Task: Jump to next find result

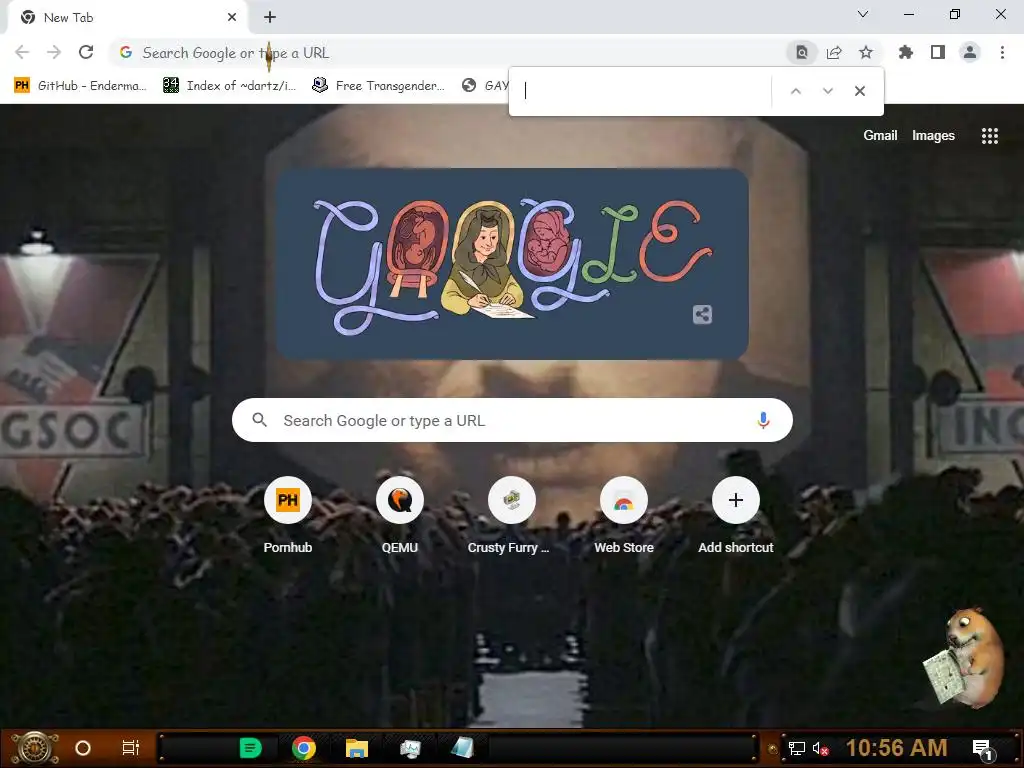Action: 827,91
